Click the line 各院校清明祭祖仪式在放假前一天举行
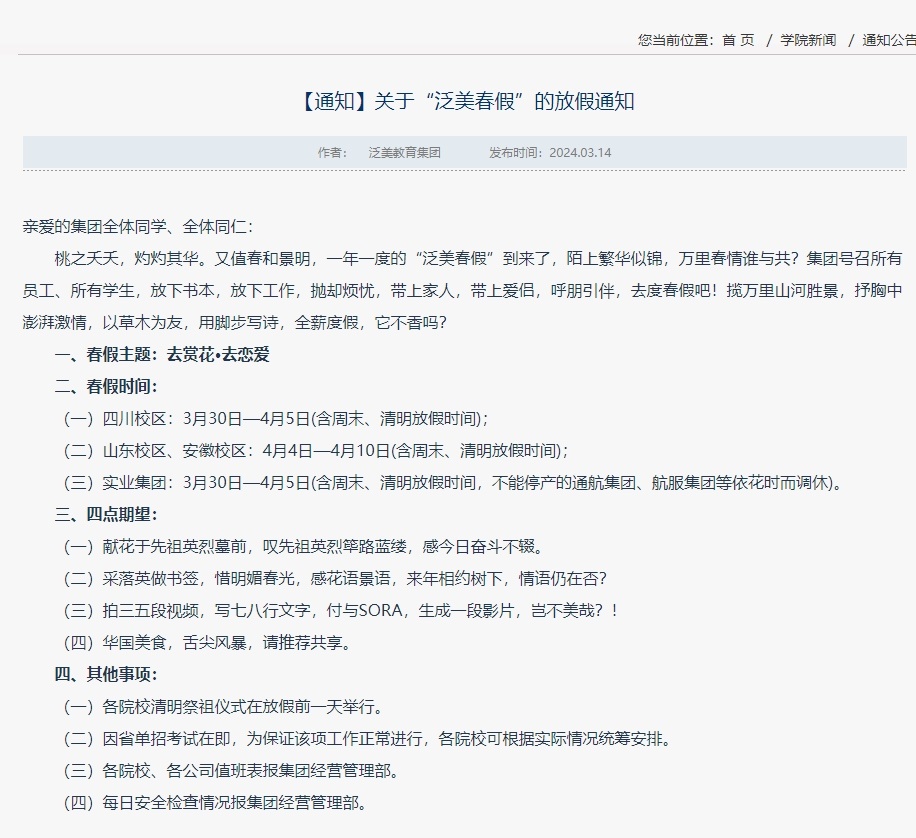Viewport: 916px width, 838px height. (224, 707)
